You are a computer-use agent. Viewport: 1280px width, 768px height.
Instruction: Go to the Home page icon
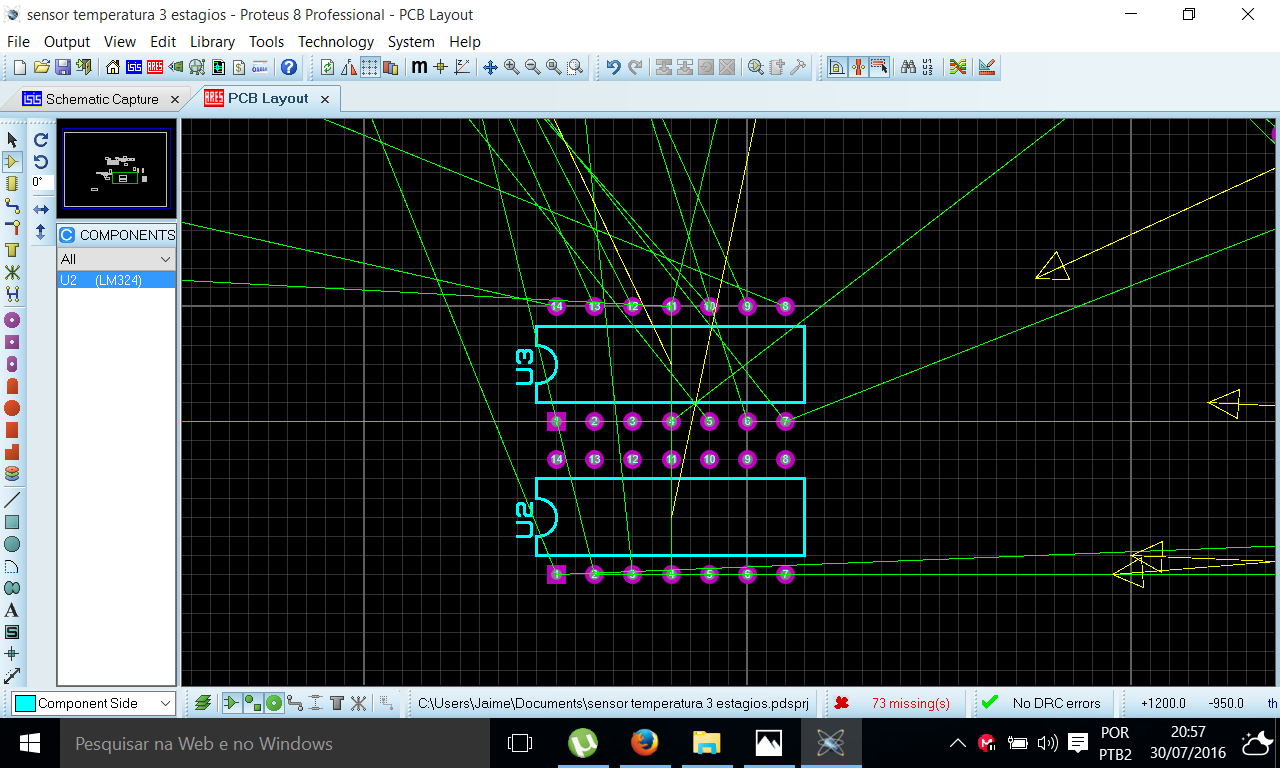(113, 67)
